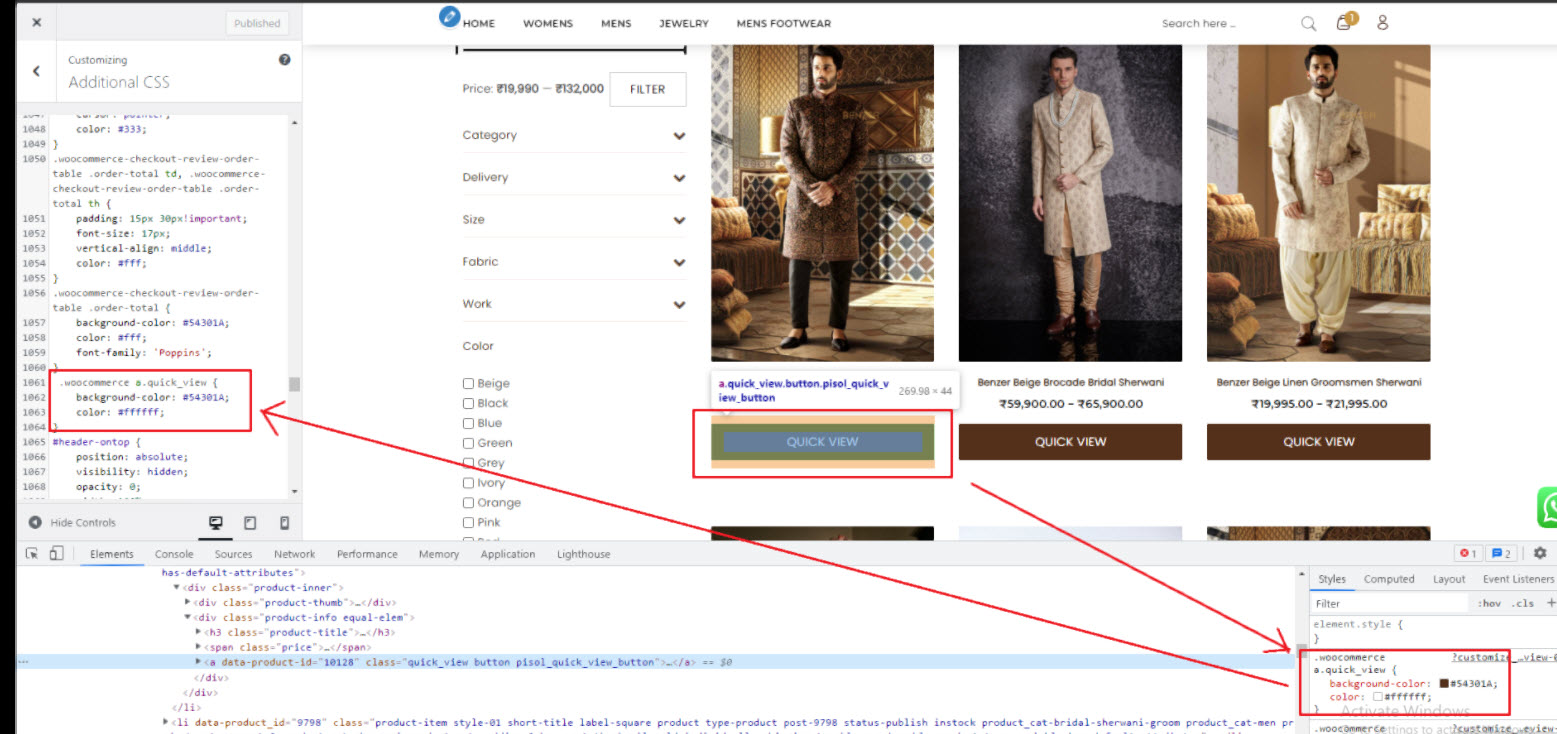Viewport: 1557px width, 734px height.
Task: Click the Published button
Action: tap(257, 23)
